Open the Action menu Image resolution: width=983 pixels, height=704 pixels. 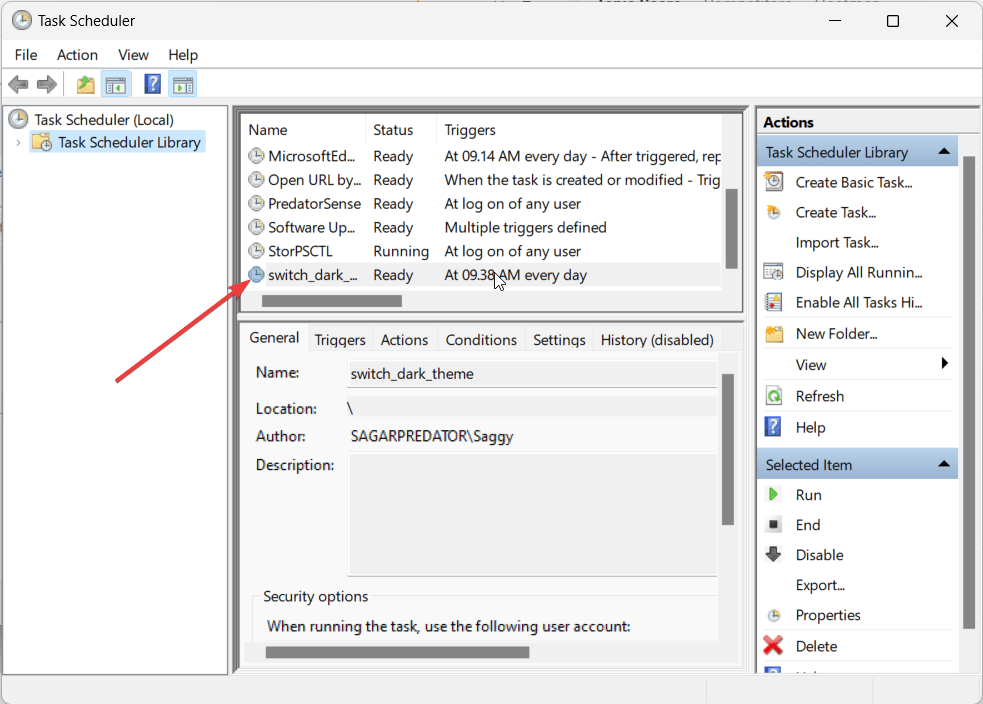[x=77, y=55]
